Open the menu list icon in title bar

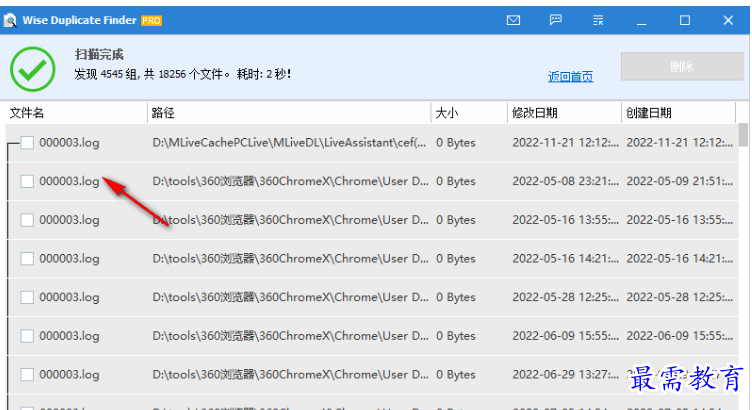(598, 20)
